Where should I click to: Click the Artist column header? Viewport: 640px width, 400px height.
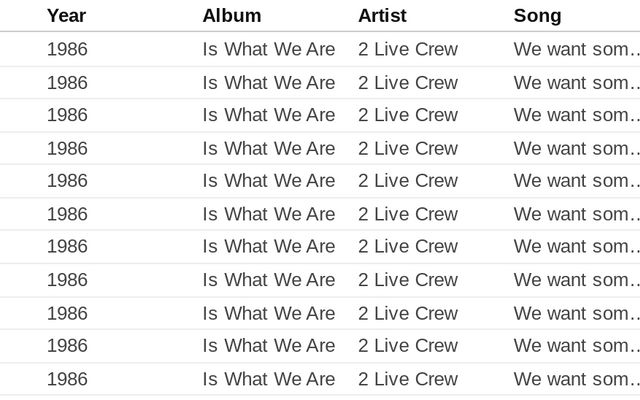click(382, 16)
